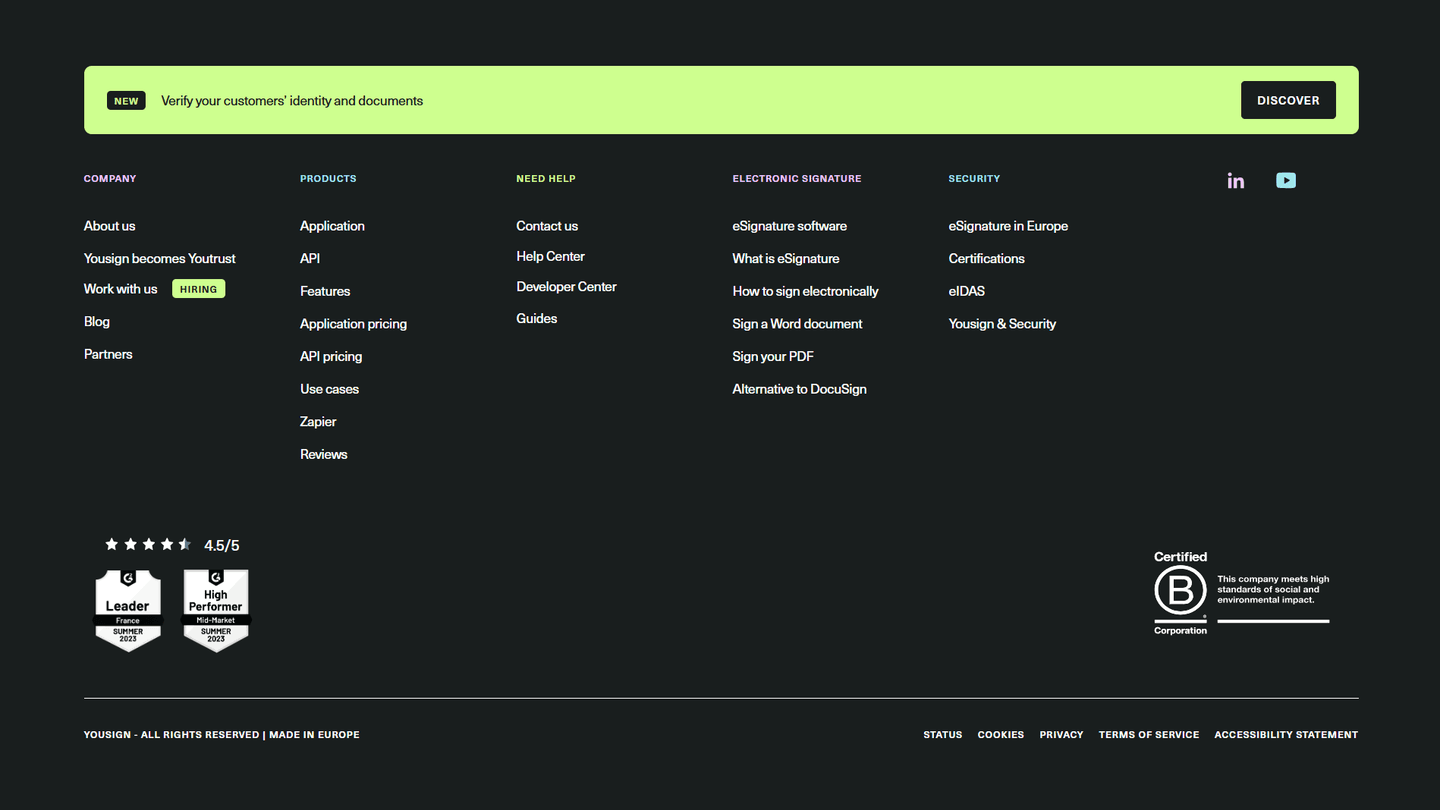Open API pricing link
This screenshot has width=1440, height=810.
[331, 356]
